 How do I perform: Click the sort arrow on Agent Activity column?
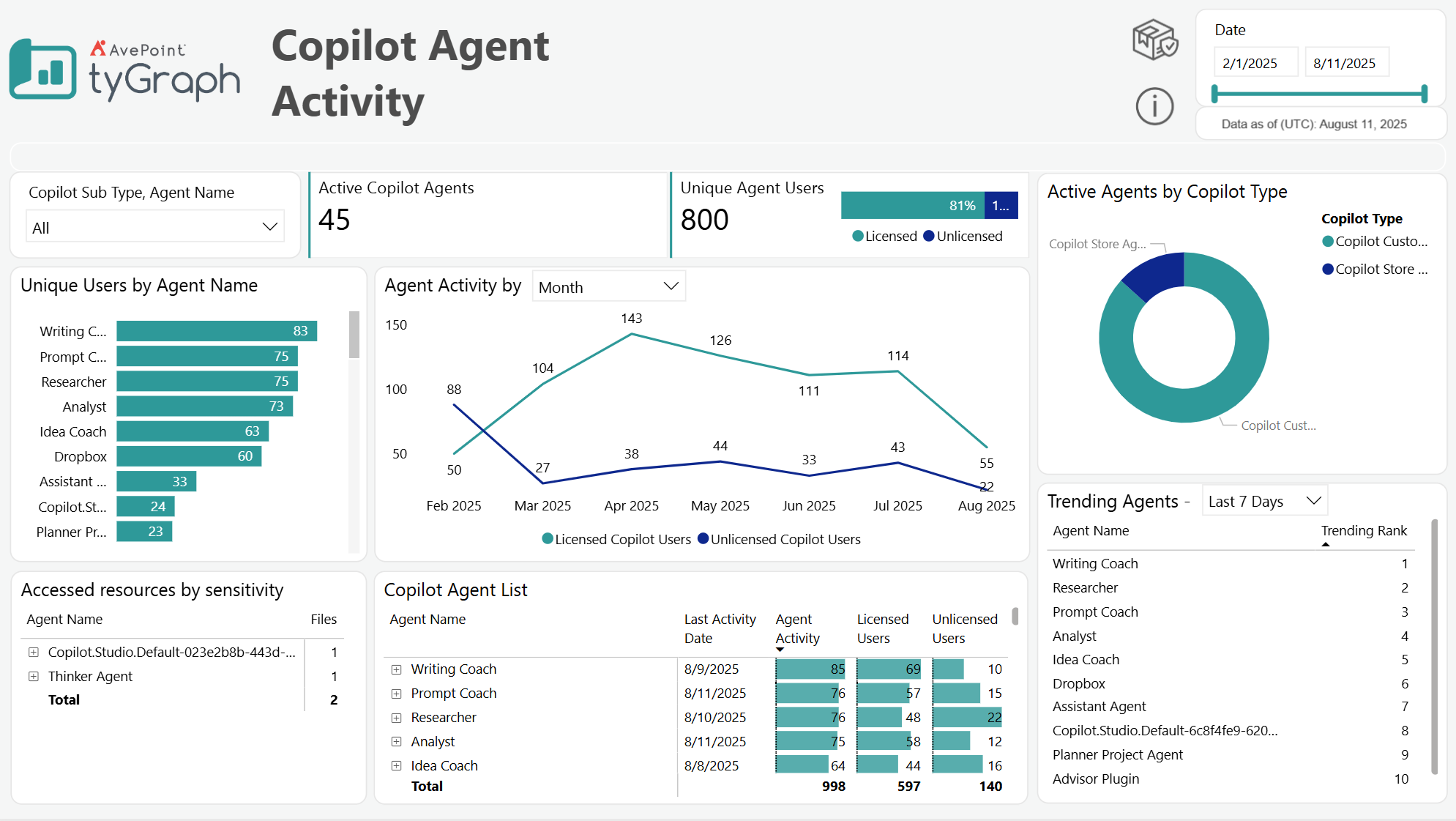click(778, 649)
